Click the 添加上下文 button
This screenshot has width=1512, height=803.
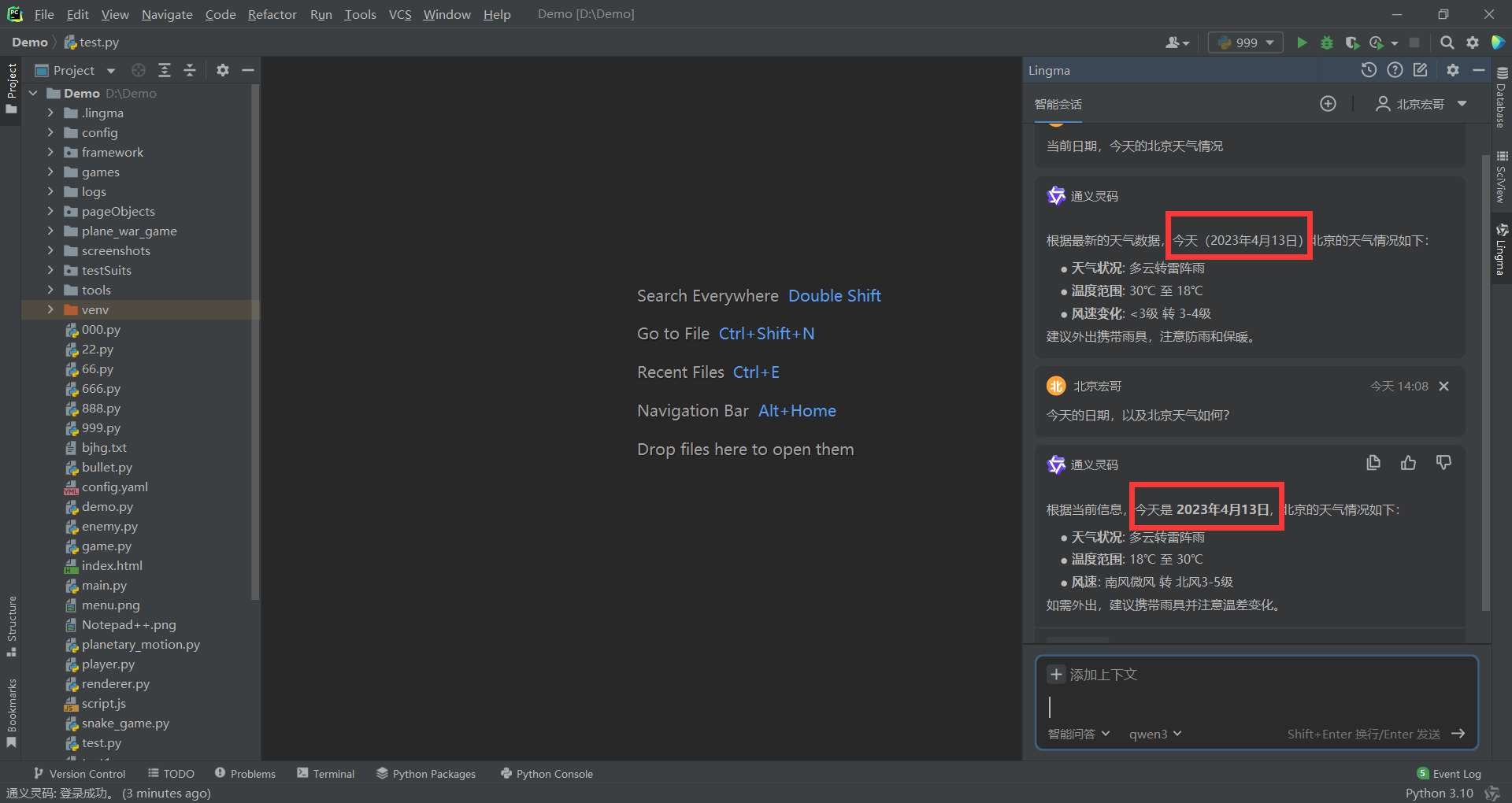click(x=1093, y=675)
